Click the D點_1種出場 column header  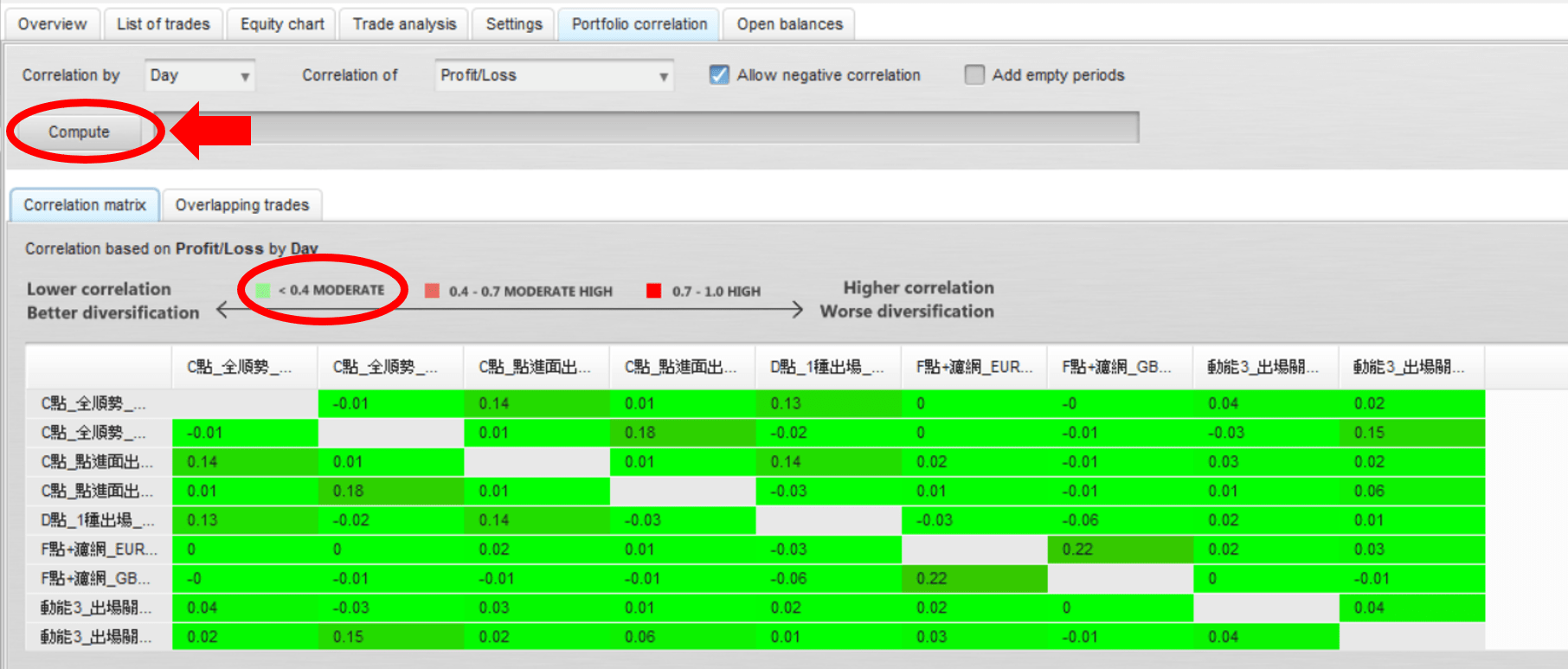click(x=826, y=367)
